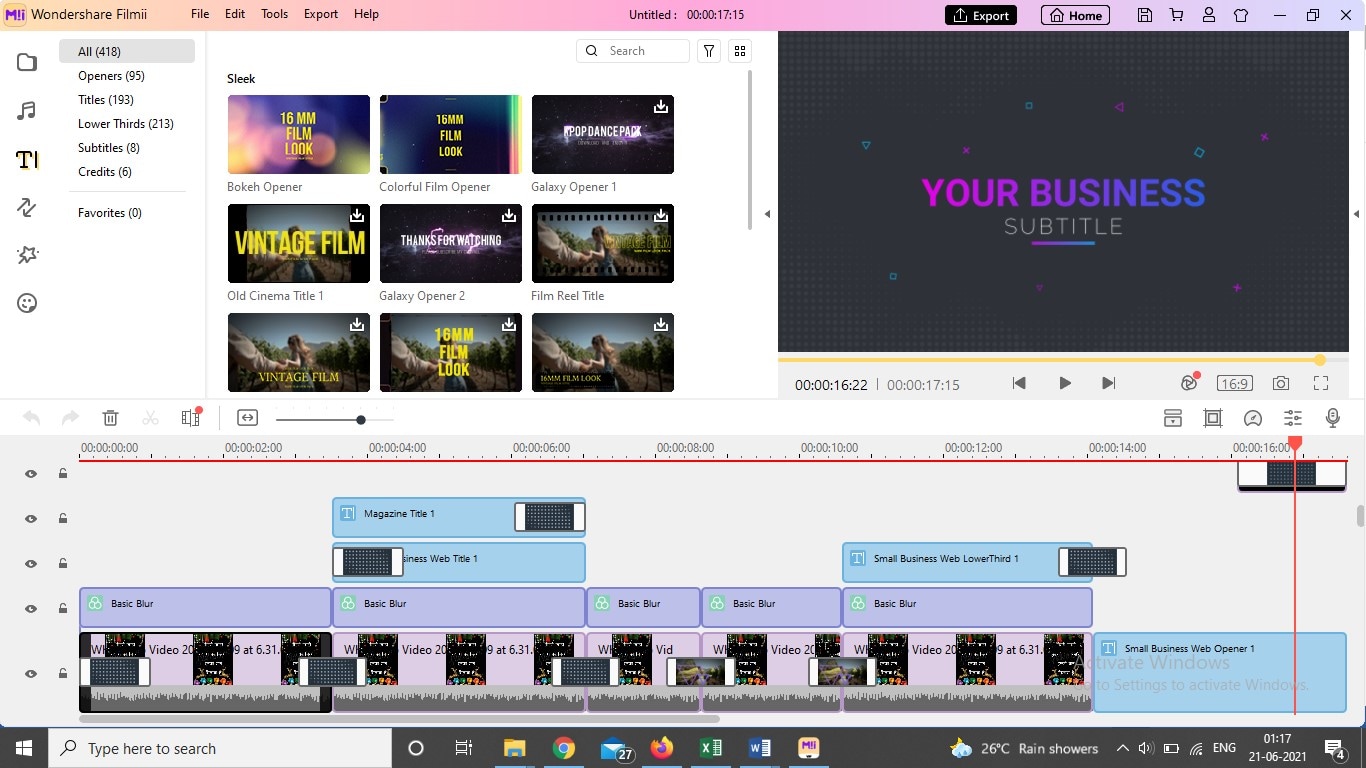Open the Edit menu

[235, 14]
